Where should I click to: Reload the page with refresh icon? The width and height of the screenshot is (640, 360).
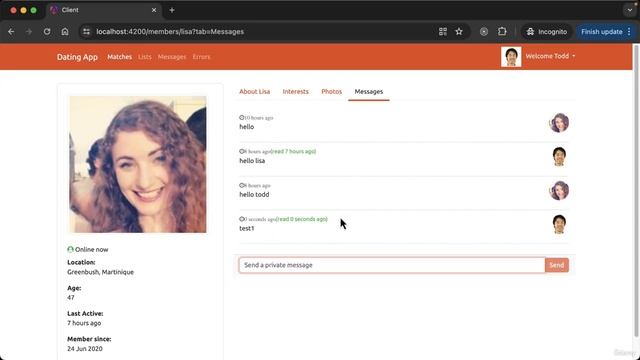[x=47, y=31]
